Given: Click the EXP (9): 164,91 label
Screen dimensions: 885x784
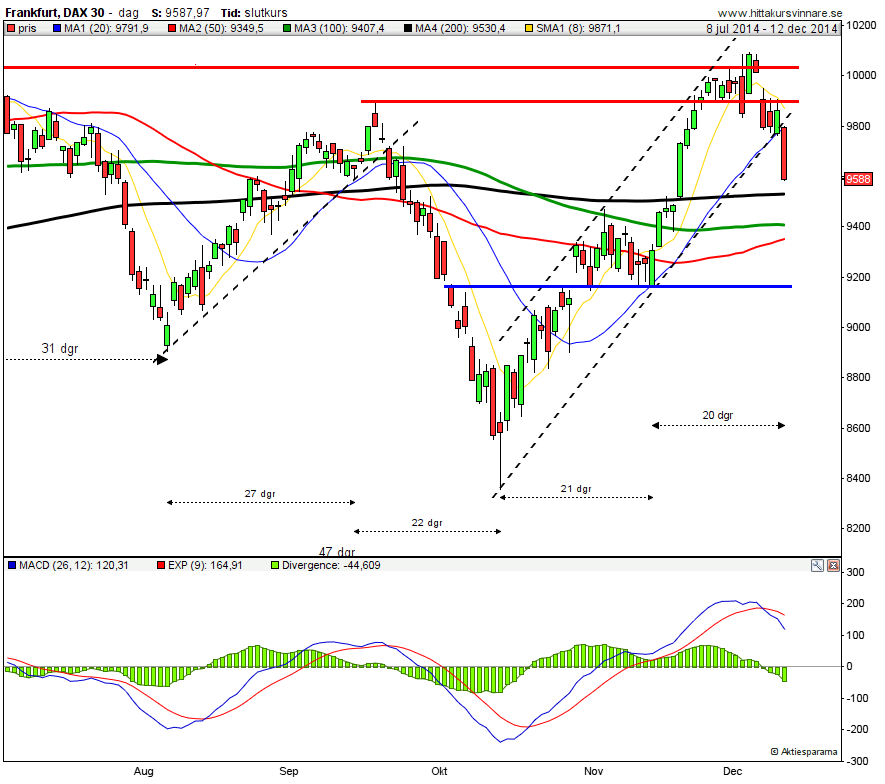Looking at the screenshot, I should pyautogui.click(x=205, y=566).
